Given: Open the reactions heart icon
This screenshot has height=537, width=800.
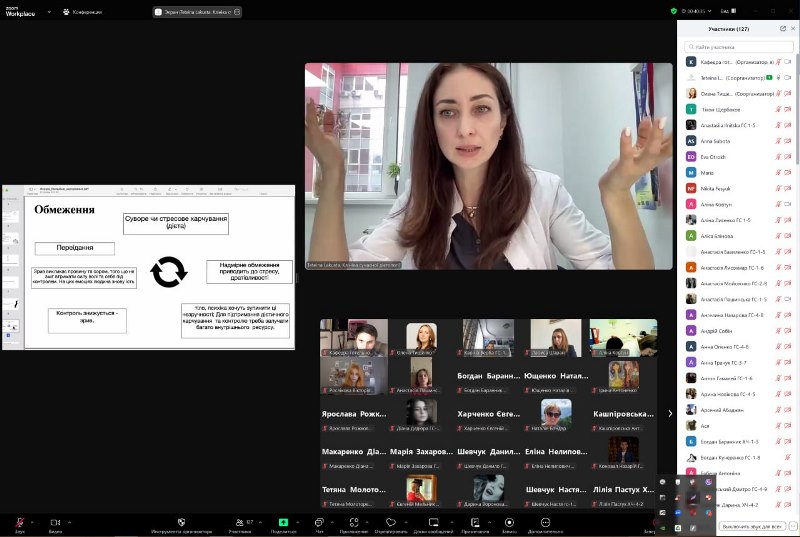Looking at the screenshot, I should pos(391,522).
